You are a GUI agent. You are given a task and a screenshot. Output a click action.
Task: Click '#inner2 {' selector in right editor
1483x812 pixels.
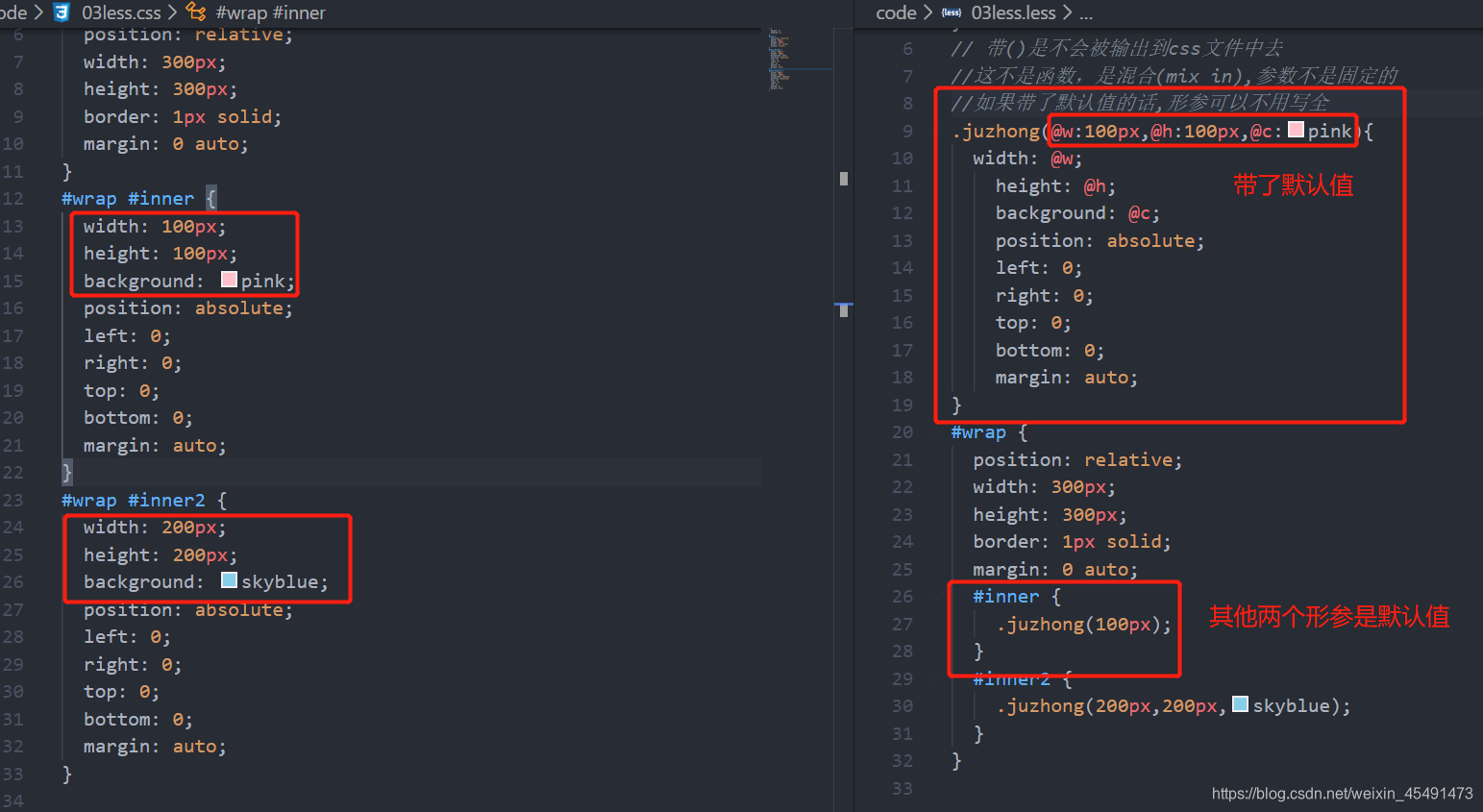click(1023, 678)
